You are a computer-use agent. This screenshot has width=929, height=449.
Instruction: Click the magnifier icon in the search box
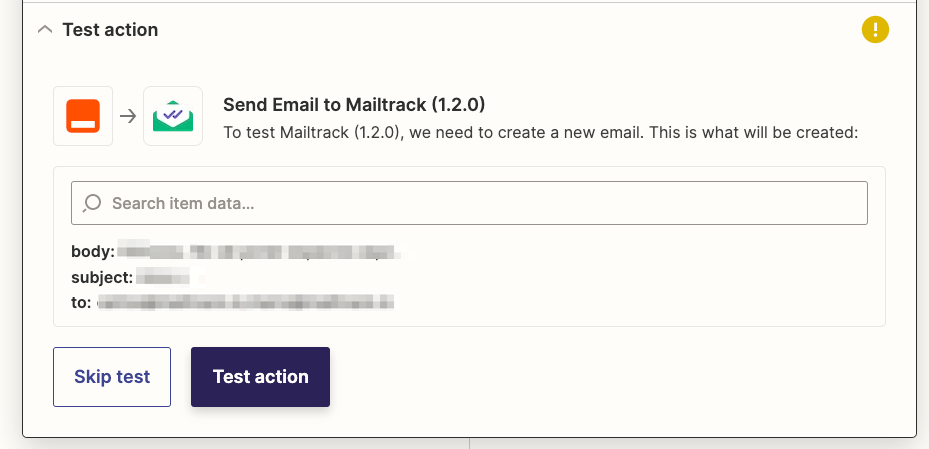coord(92,203)
